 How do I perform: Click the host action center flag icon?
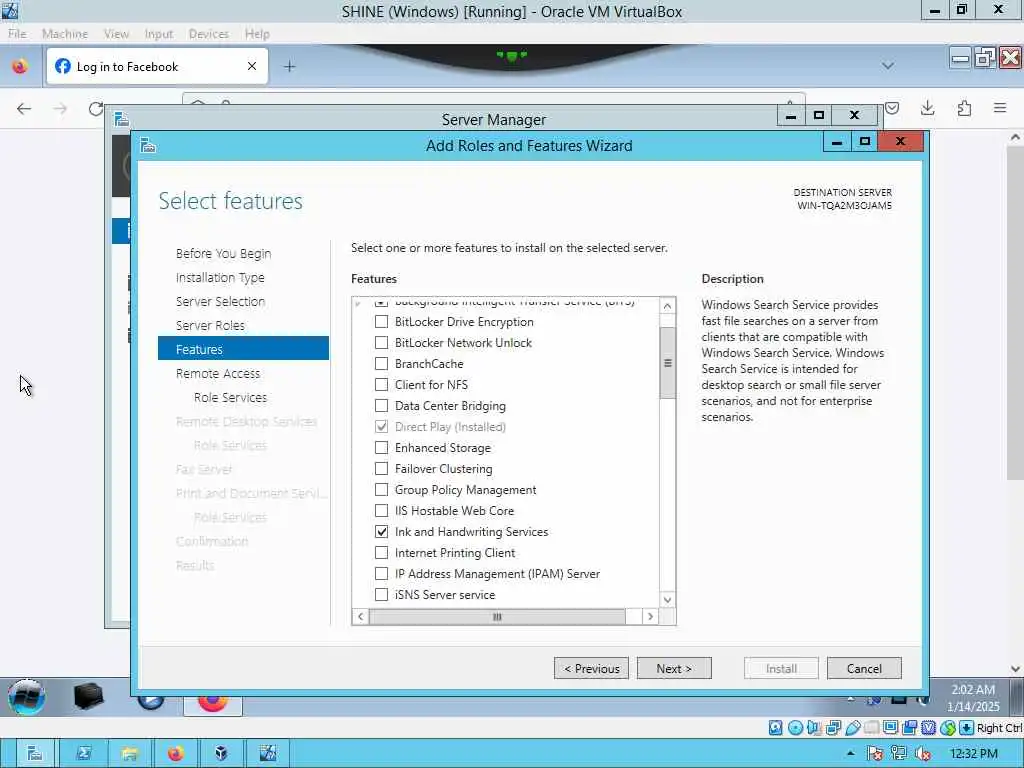(876, 754)
